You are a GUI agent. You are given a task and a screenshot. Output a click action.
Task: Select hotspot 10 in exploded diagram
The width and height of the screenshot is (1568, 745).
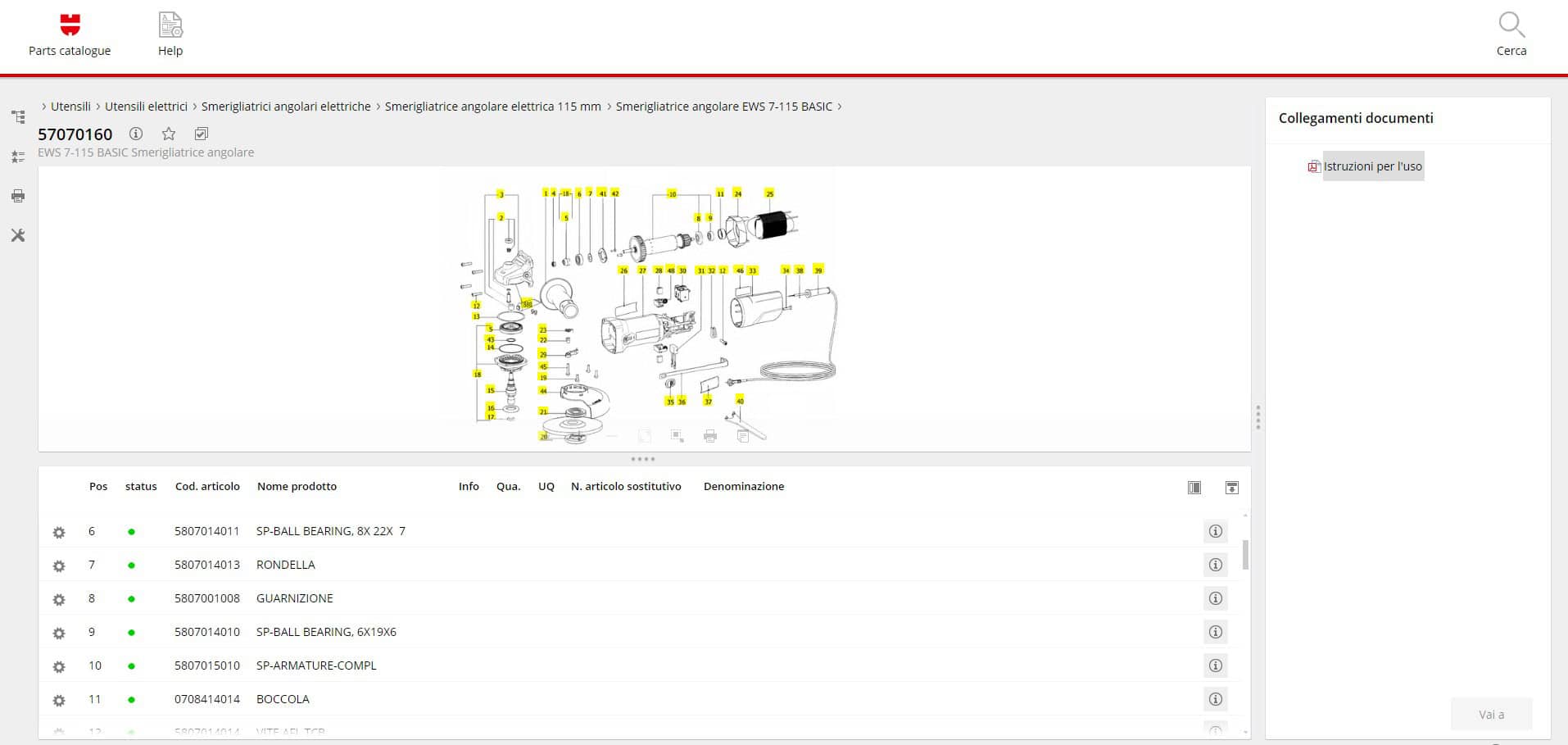[672, 194]
